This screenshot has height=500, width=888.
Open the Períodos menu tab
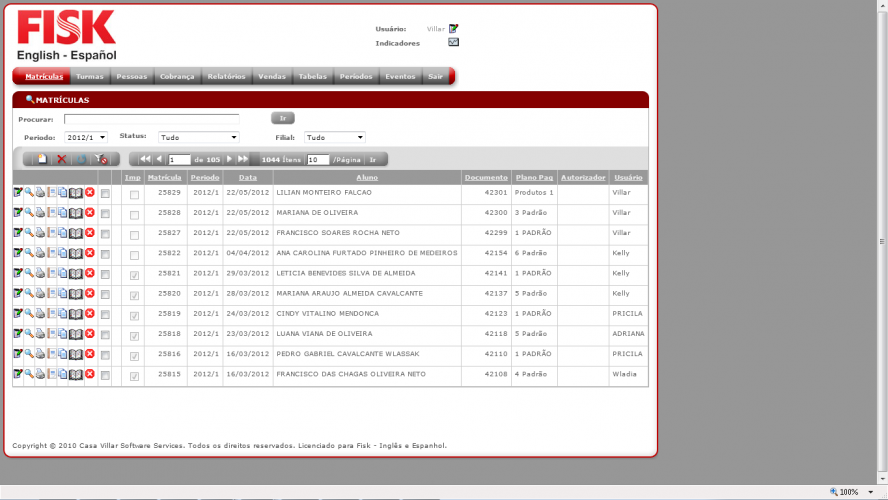point(356,76)
